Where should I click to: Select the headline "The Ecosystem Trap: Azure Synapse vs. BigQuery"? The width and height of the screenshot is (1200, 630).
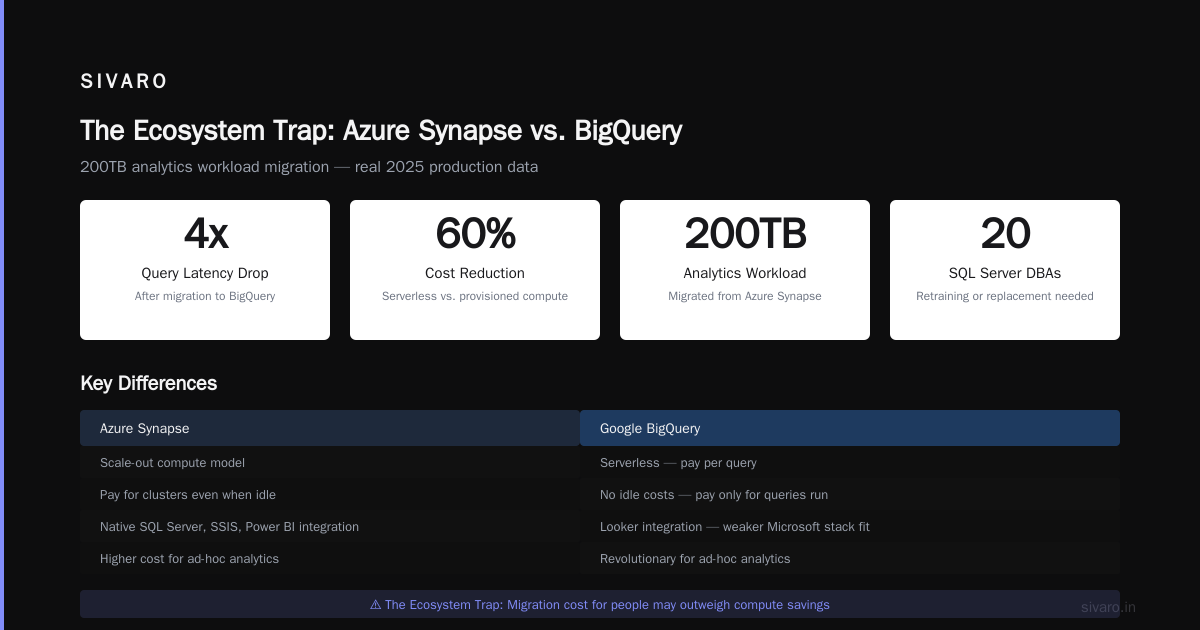tap(381, 131)
